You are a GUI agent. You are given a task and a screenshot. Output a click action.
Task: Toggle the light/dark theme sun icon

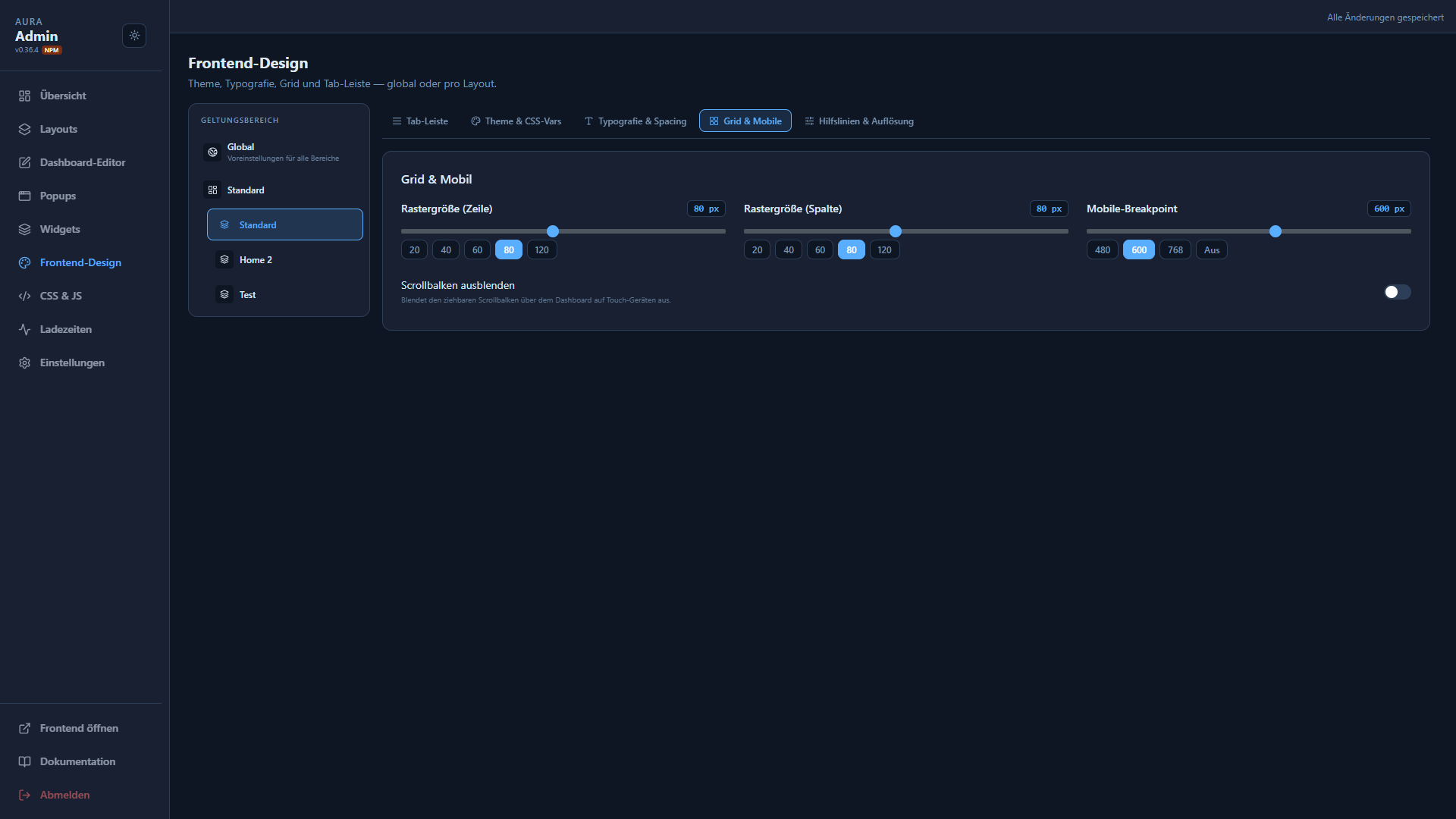(x=134, y=36)
